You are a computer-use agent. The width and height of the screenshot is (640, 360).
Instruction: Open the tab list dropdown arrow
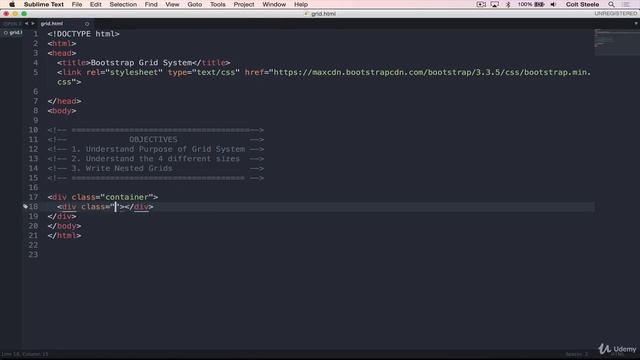pos(636,23)
